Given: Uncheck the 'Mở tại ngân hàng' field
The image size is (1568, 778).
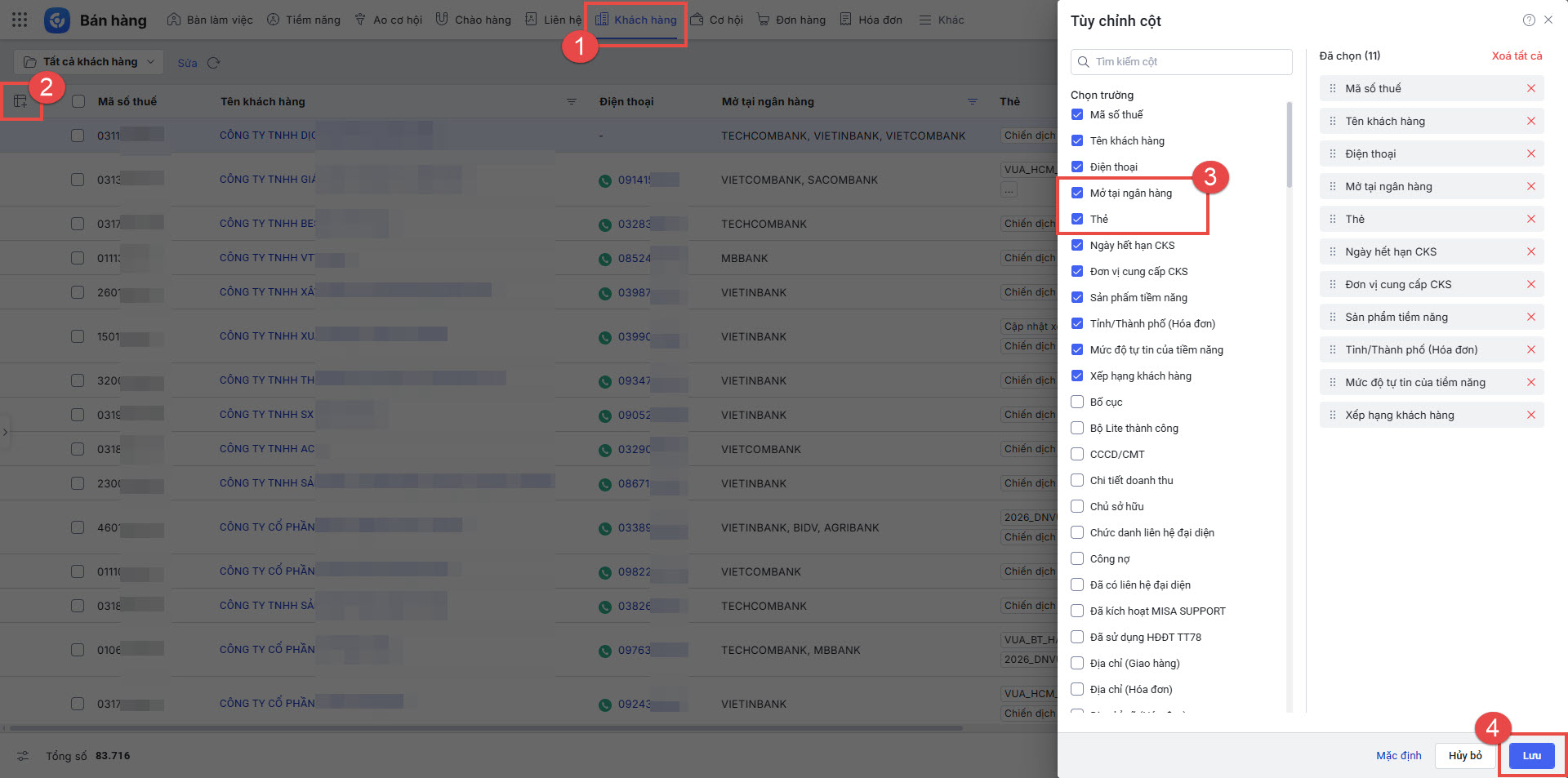Looking at the screenshot, I should click(1077, 193).
